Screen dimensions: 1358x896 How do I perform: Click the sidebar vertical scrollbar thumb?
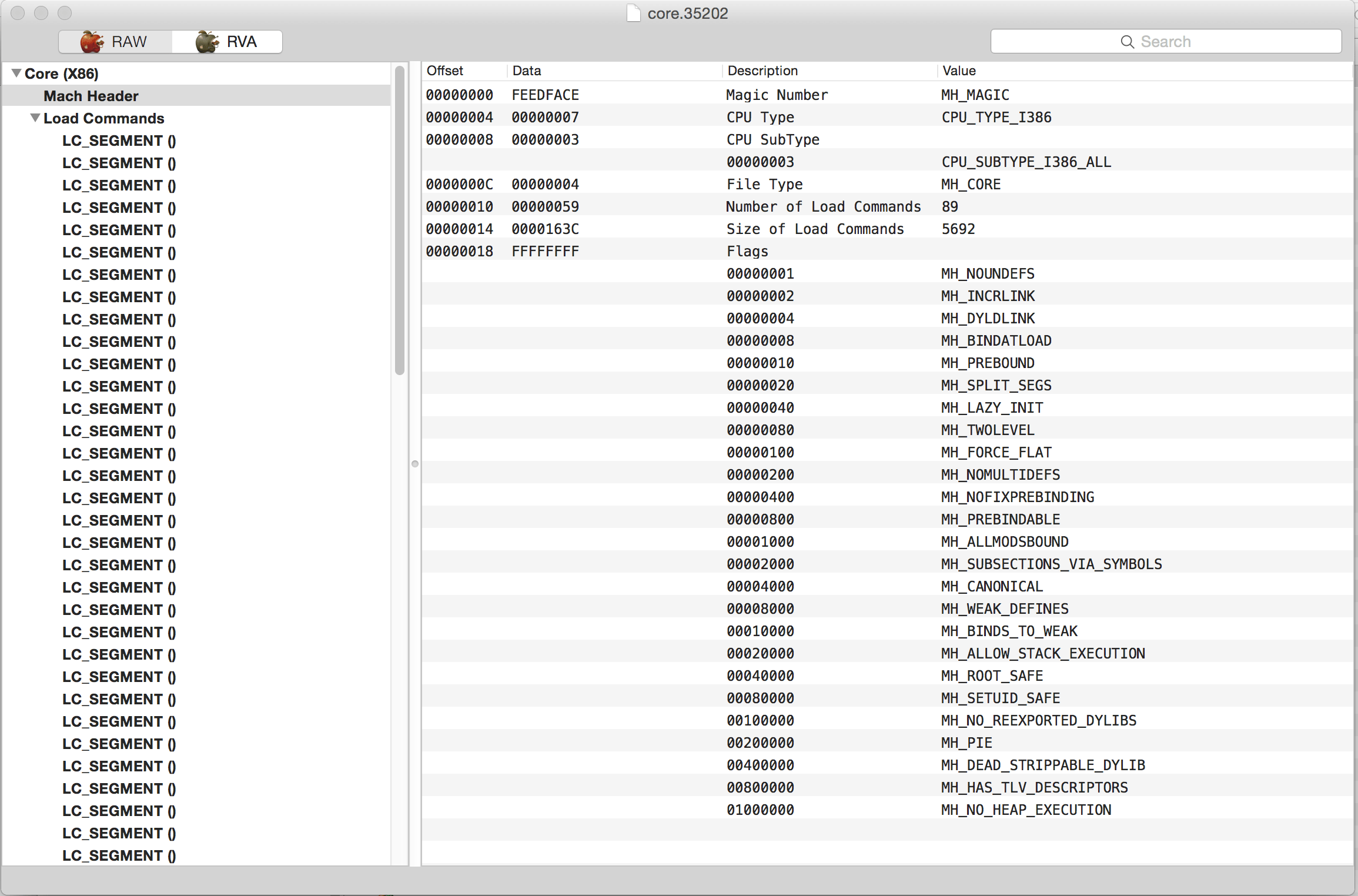click(x=400, y=220)
